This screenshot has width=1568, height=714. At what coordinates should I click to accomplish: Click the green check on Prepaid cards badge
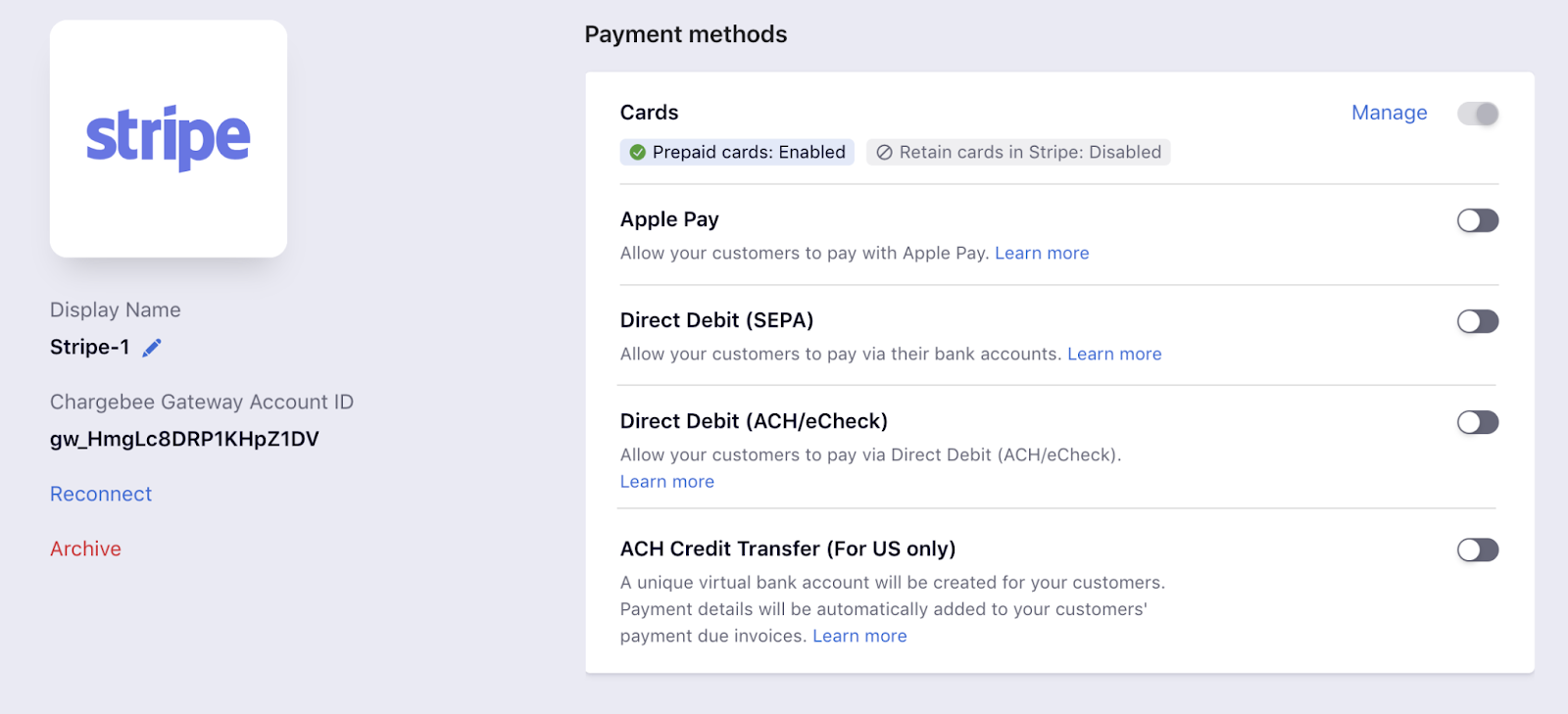pyautogui.click(x=638, y=153)
